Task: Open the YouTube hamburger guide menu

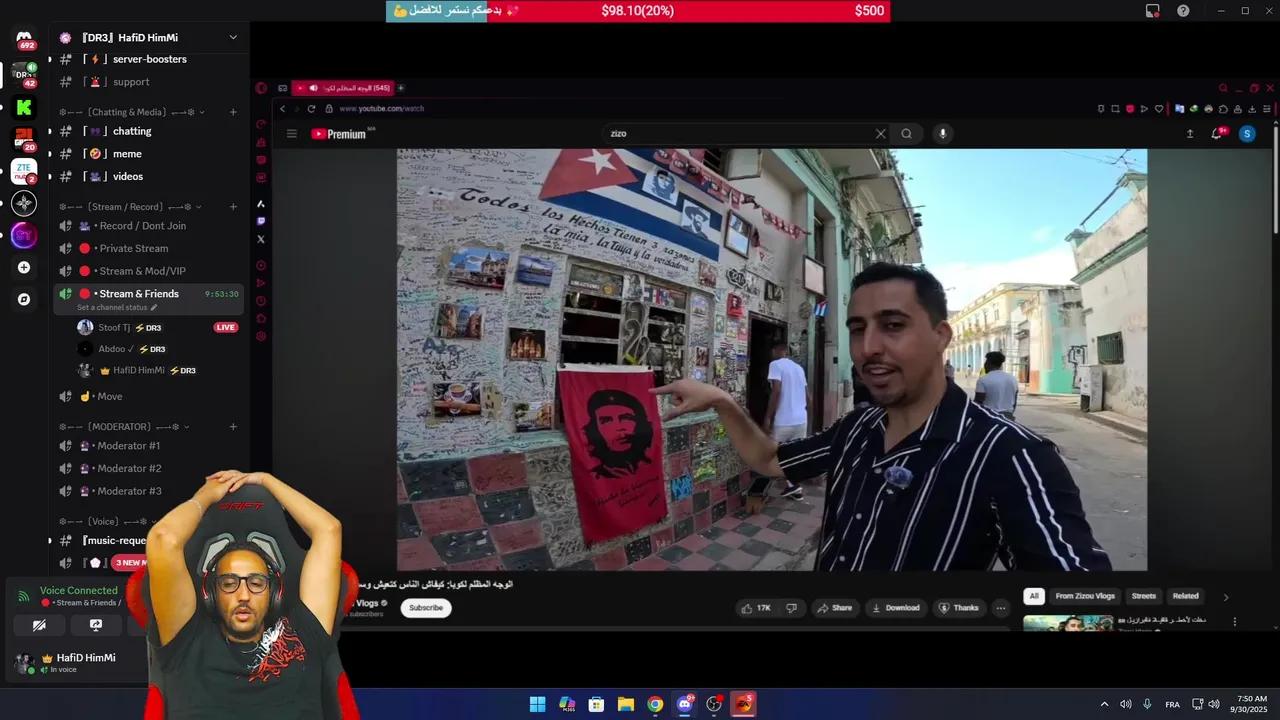Action: (292, 134)
